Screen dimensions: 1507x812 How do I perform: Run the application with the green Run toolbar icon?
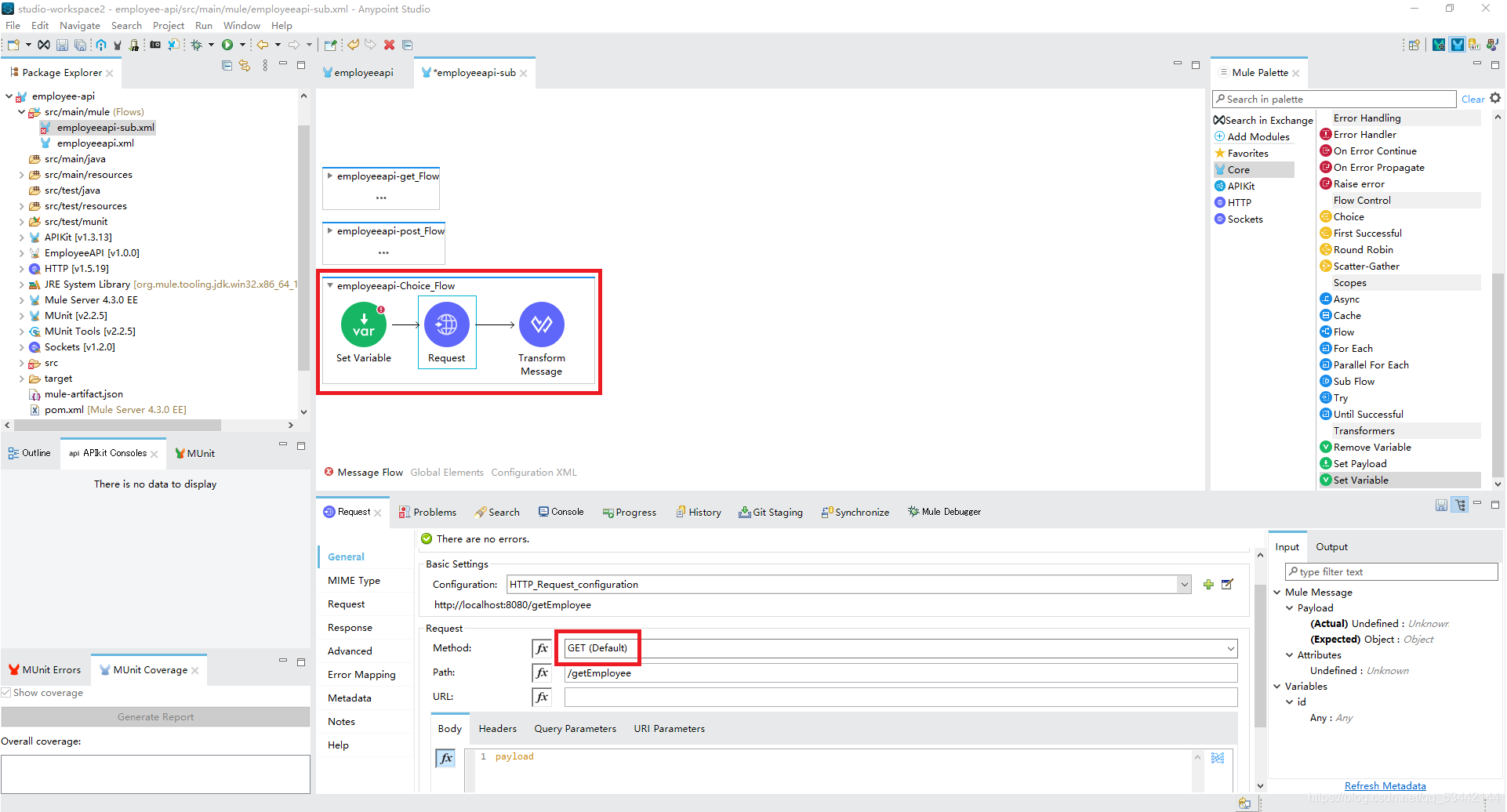(x=227, y=45)
